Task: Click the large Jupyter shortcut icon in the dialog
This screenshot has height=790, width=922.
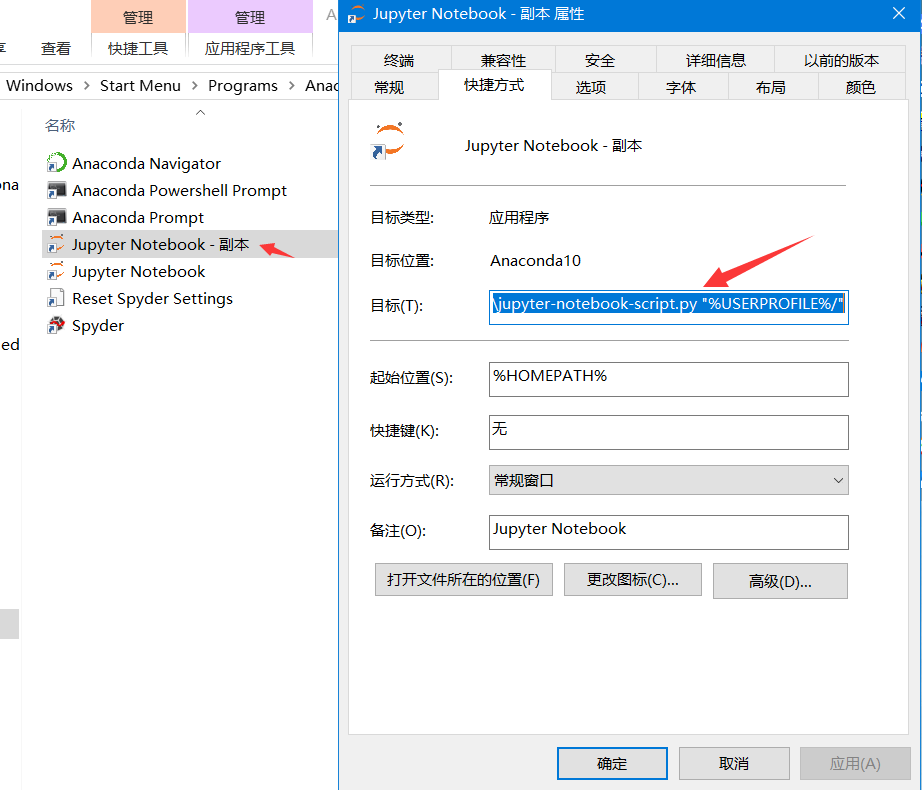Action: [x=388, y=140]
